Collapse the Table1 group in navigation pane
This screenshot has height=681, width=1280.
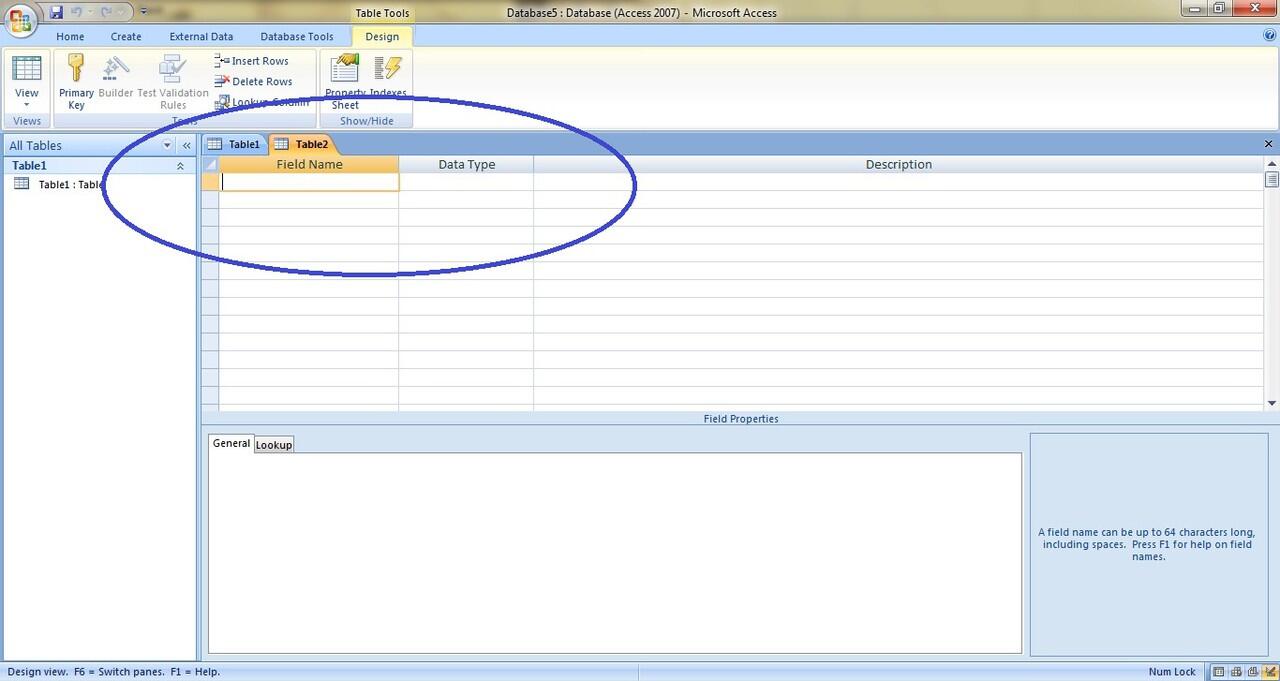click(x=180, y=166)
